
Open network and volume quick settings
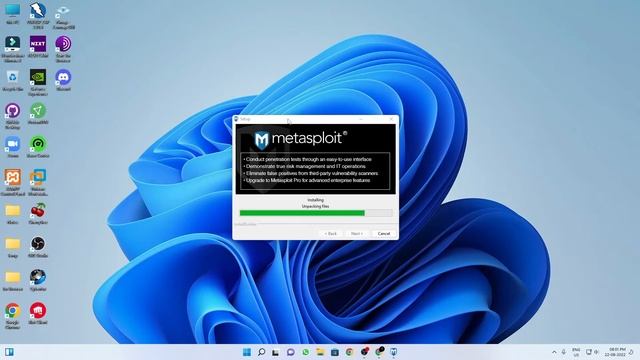[592, 352]
